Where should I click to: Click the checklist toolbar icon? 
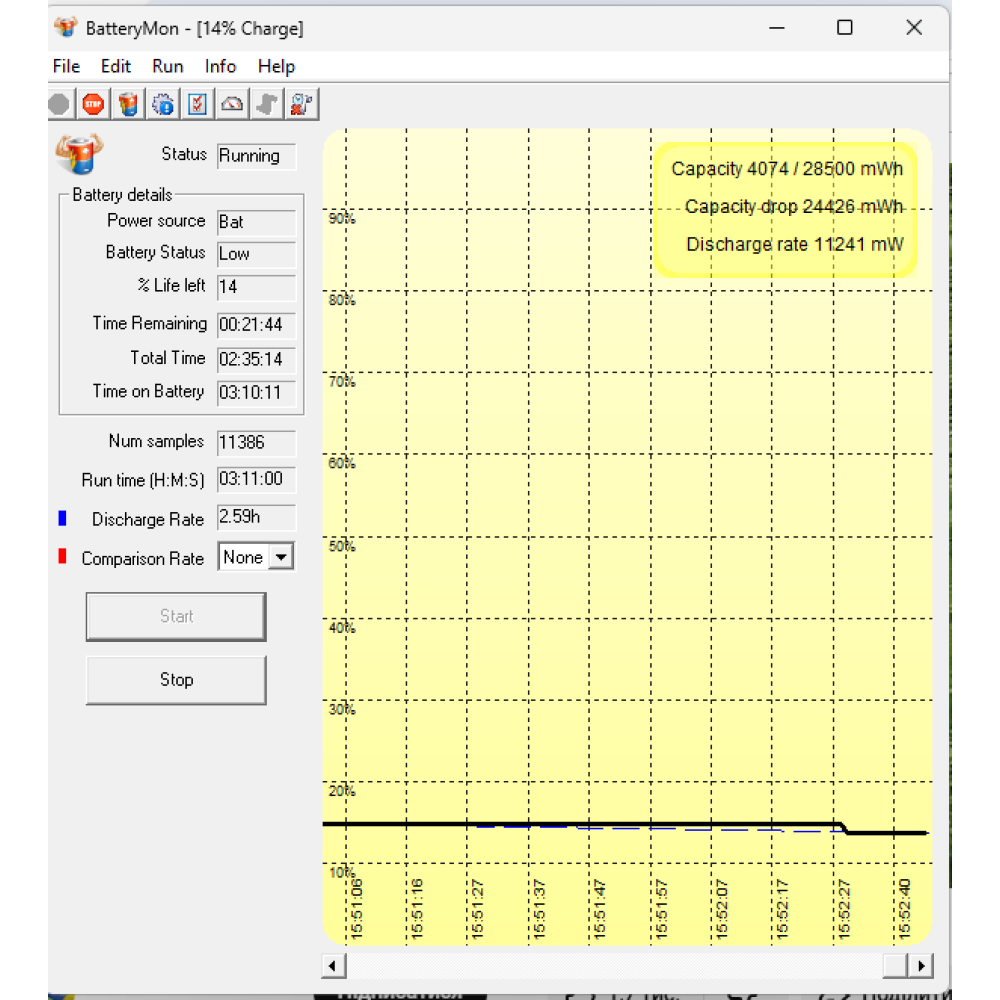coord(198,104)
